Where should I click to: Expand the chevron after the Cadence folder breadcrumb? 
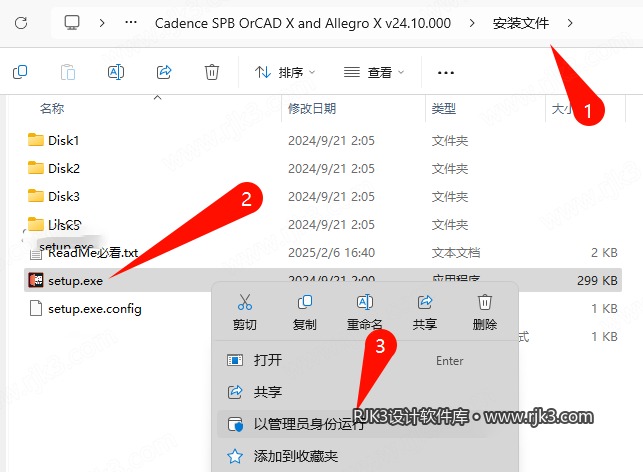472,23
